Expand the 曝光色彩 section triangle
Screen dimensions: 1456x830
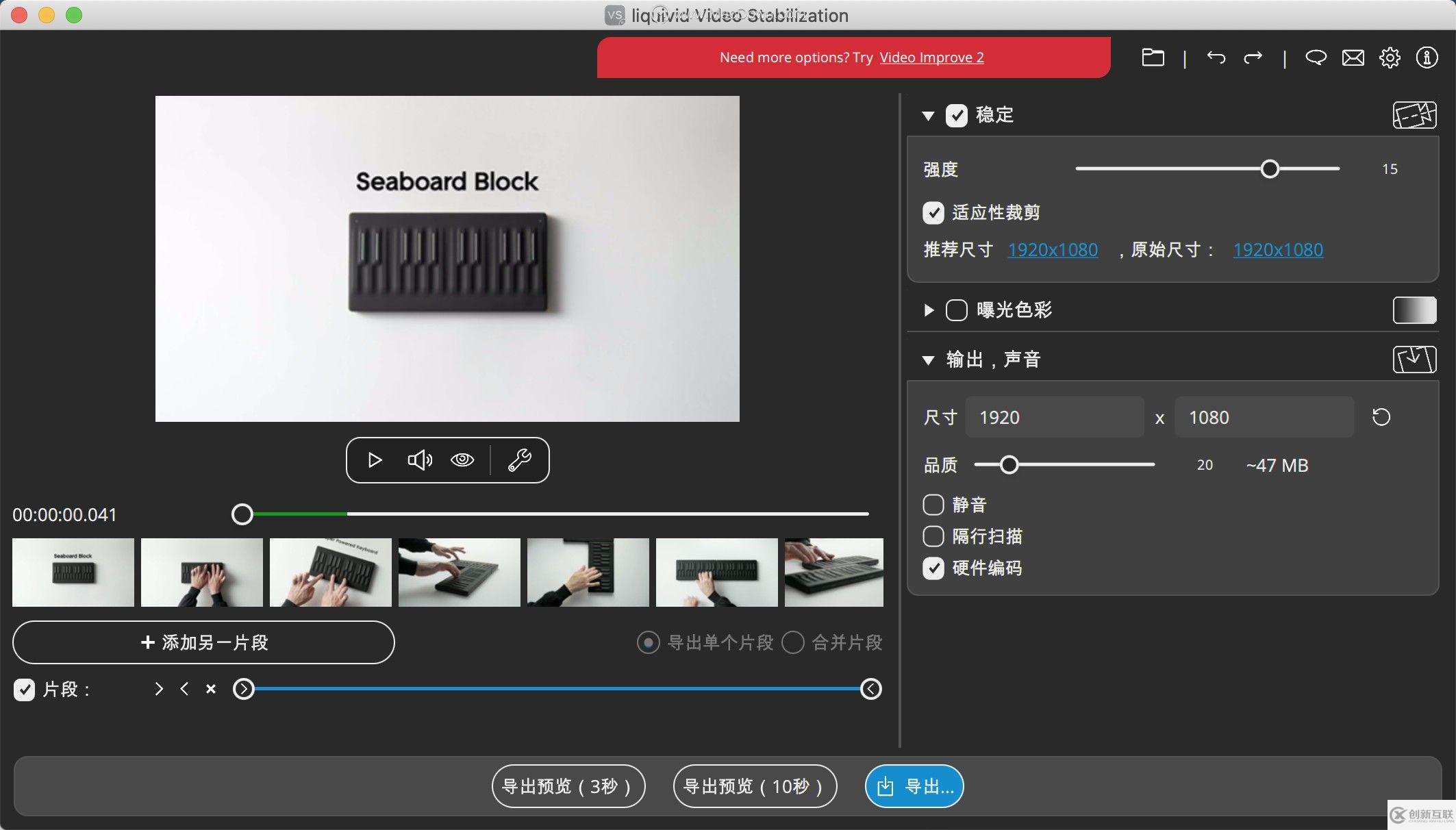(x=929, y=310)
